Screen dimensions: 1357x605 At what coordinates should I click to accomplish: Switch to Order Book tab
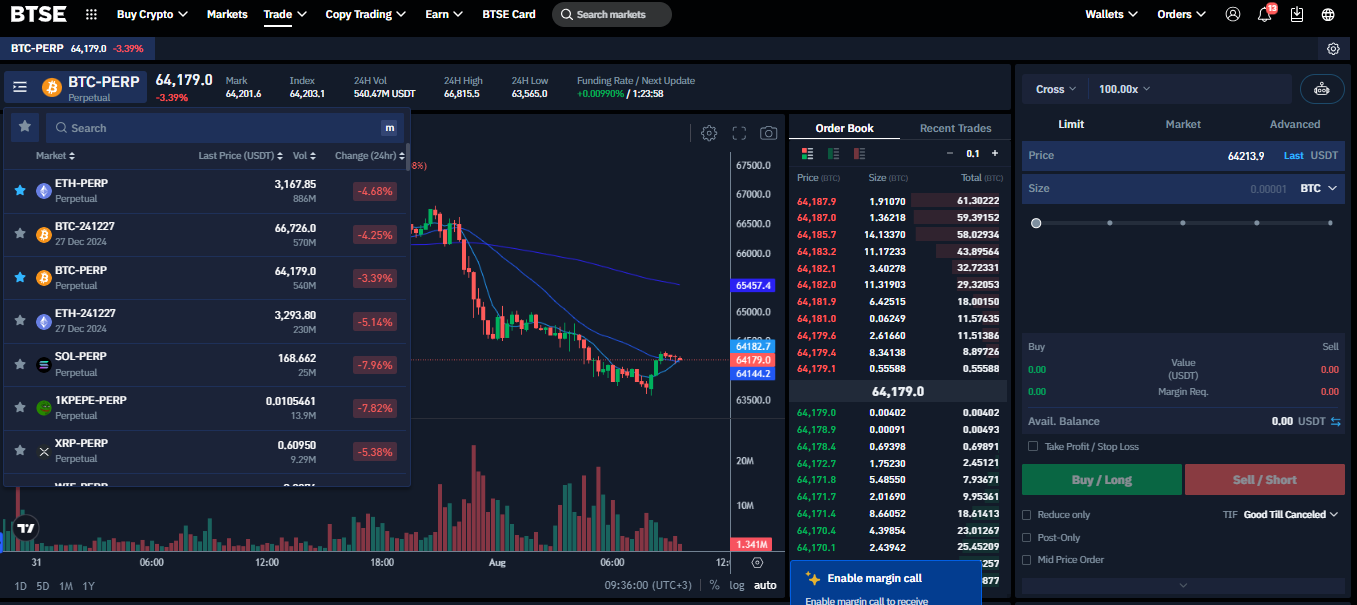844,128
